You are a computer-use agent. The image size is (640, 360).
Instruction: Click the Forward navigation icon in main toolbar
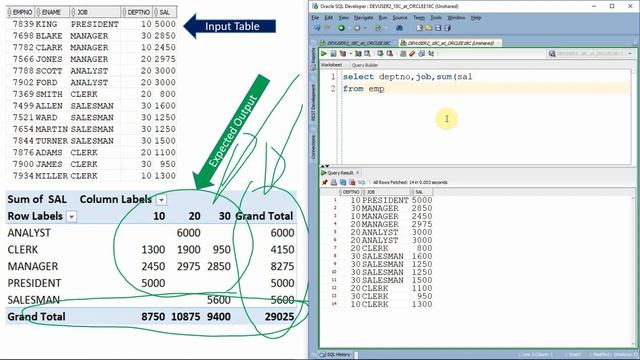[356, 28]
